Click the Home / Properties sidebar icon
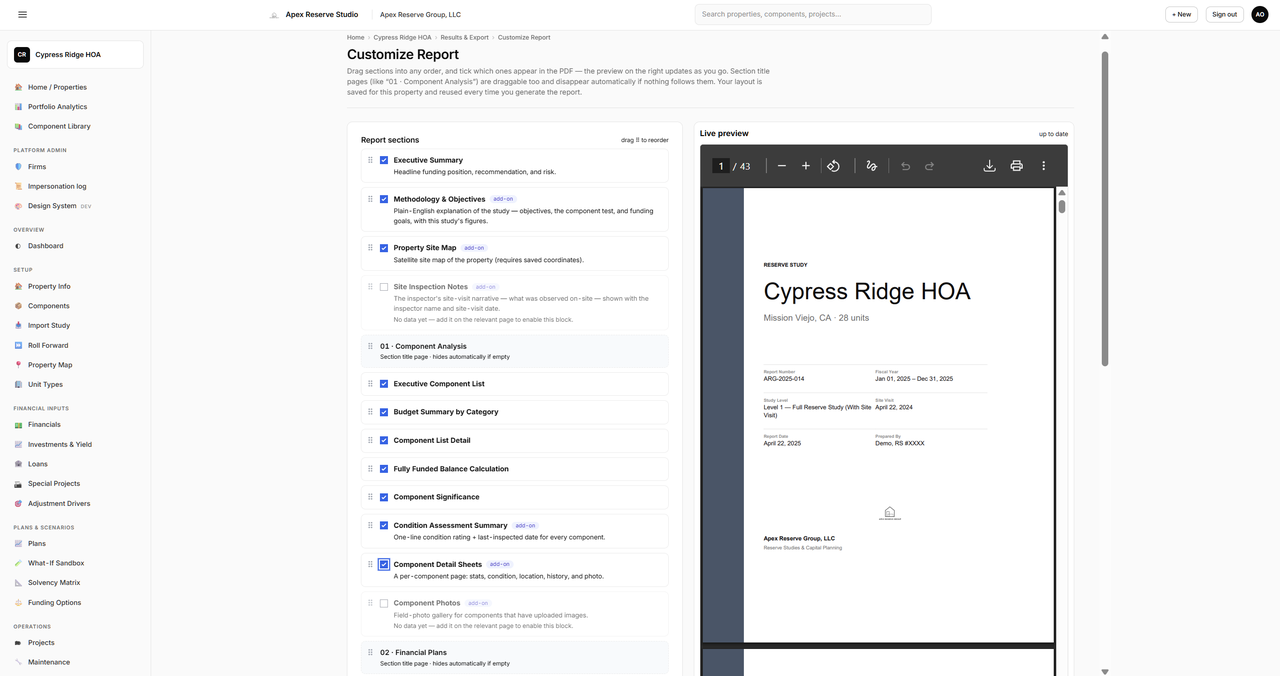 (x=18, y=87)
